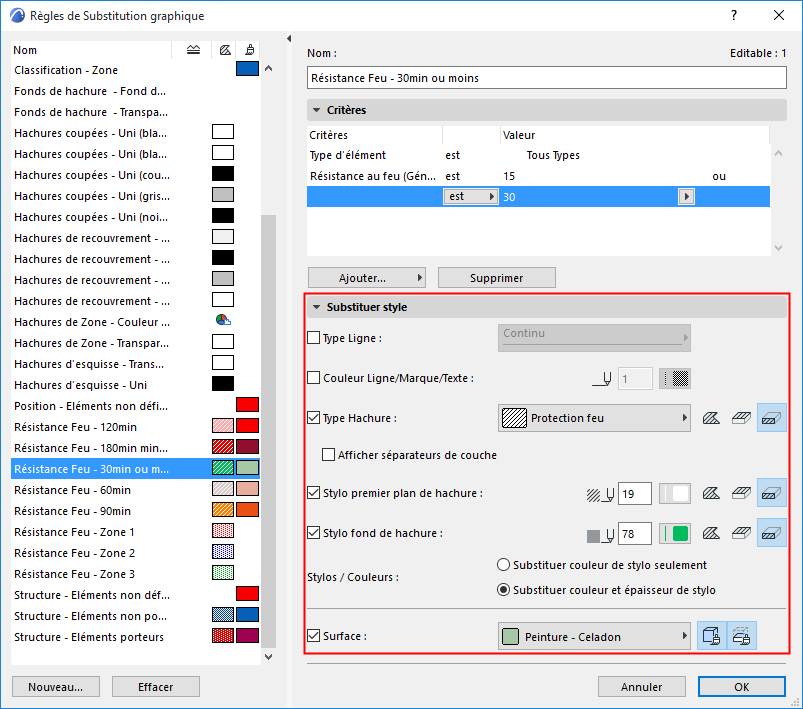
Task: Click the green background pen color swatch
Action: 674,534
